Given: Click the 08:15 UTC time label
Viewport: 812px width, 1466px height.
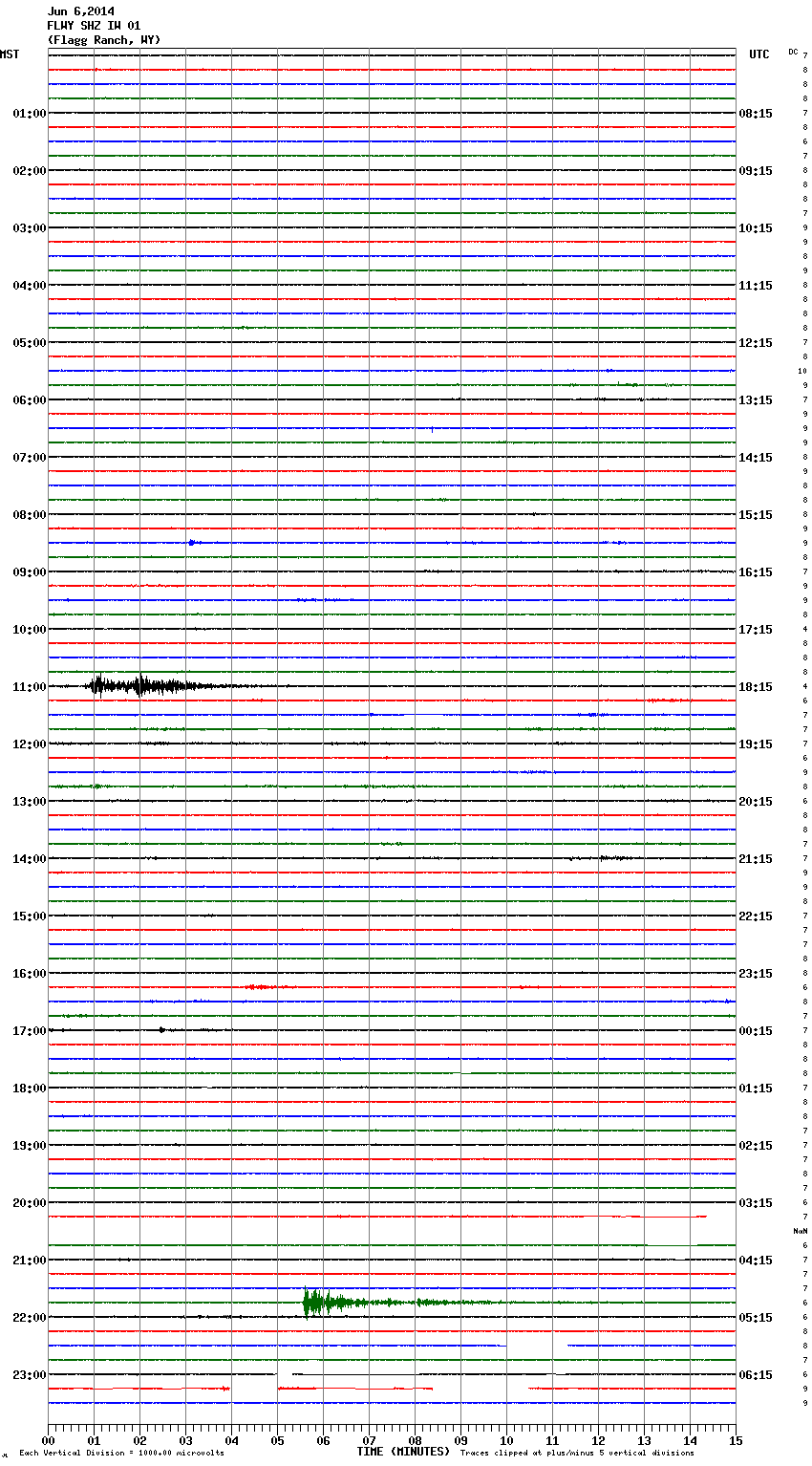Looking at the screenshot, I should 756,114.
